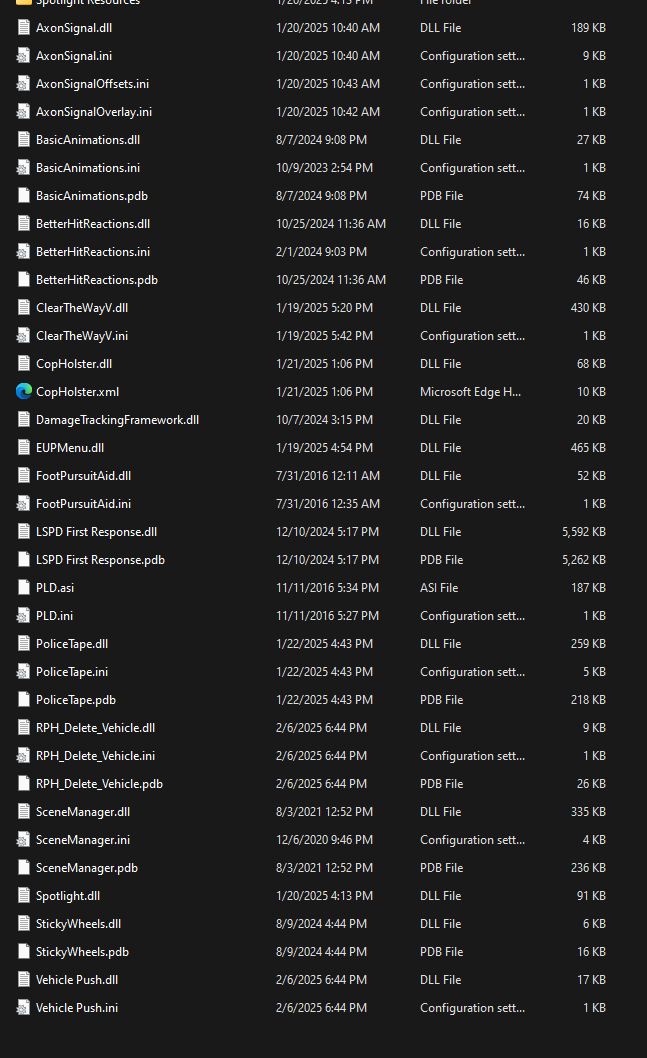Click the BetterHitReactions.ini file icon
The width and height of the screenshot is (647, 1058).
pyautogui.click(x=24, y=252)
